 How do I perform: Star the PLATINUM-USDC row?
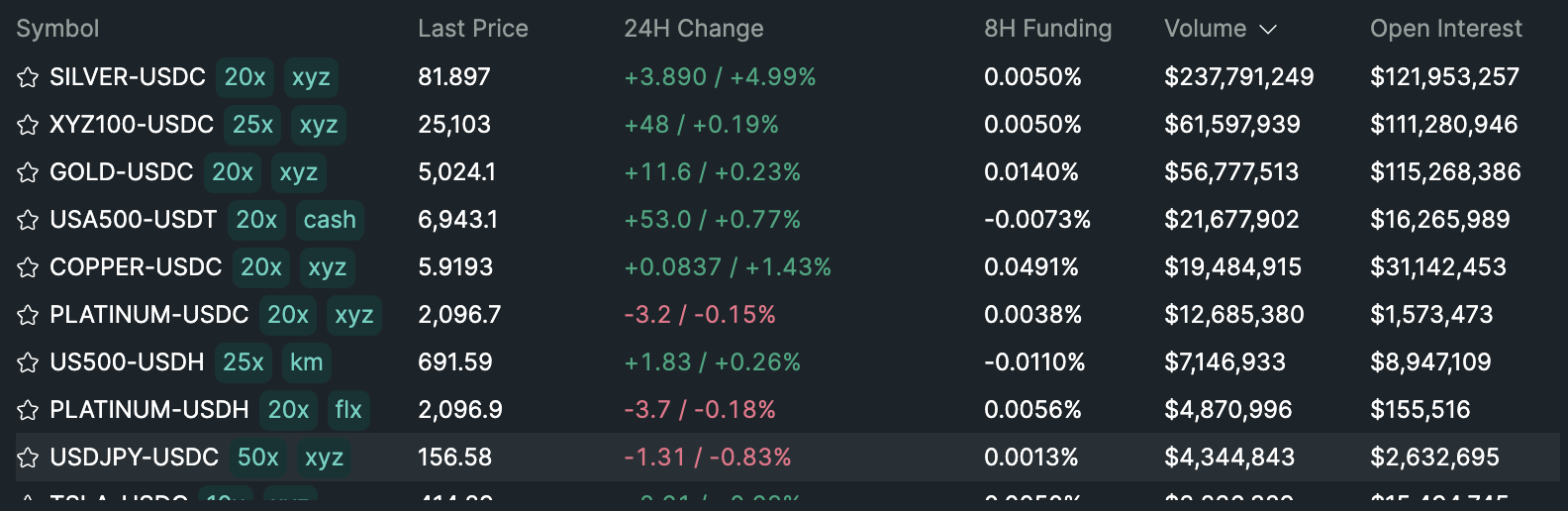[x=28, y=315]
